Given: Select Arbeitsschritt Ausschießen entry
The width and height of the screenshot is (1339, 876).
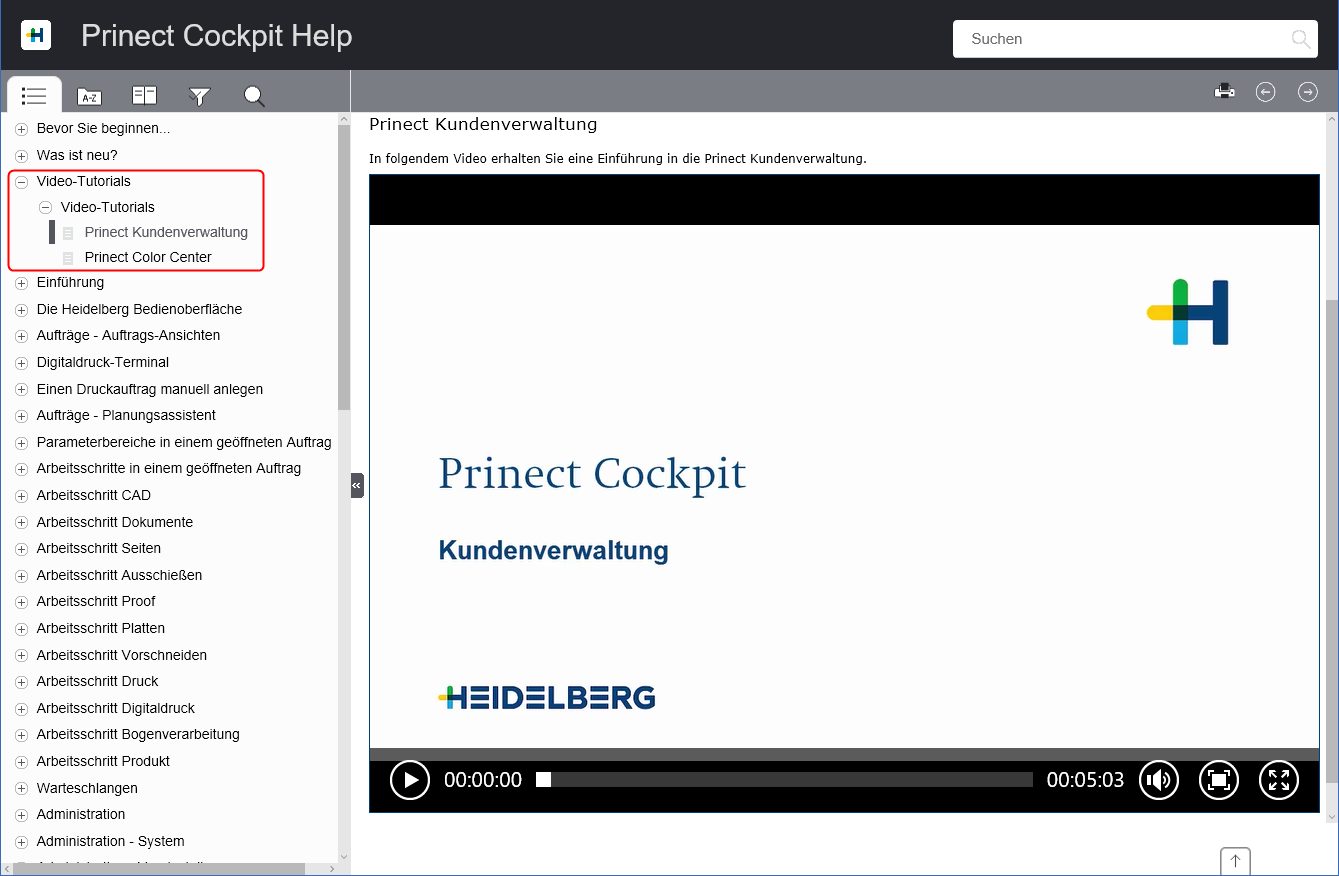Looking at the screenshot, I should [120, 575].
